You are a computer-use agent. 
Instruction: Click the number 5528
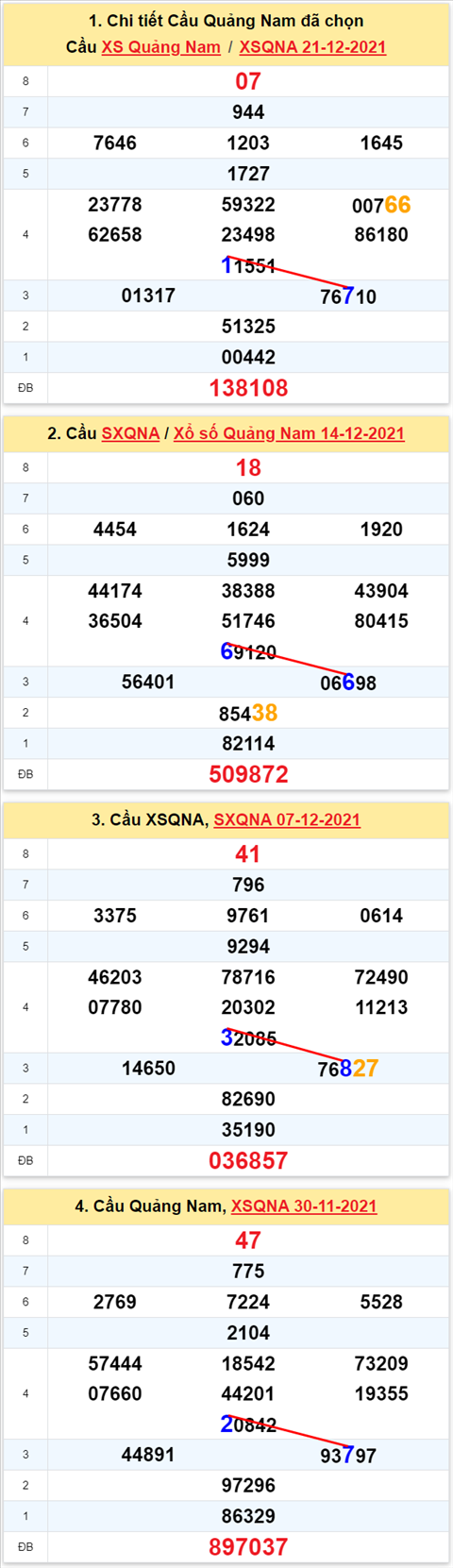pyautogui.click(x=381, y=1302)
